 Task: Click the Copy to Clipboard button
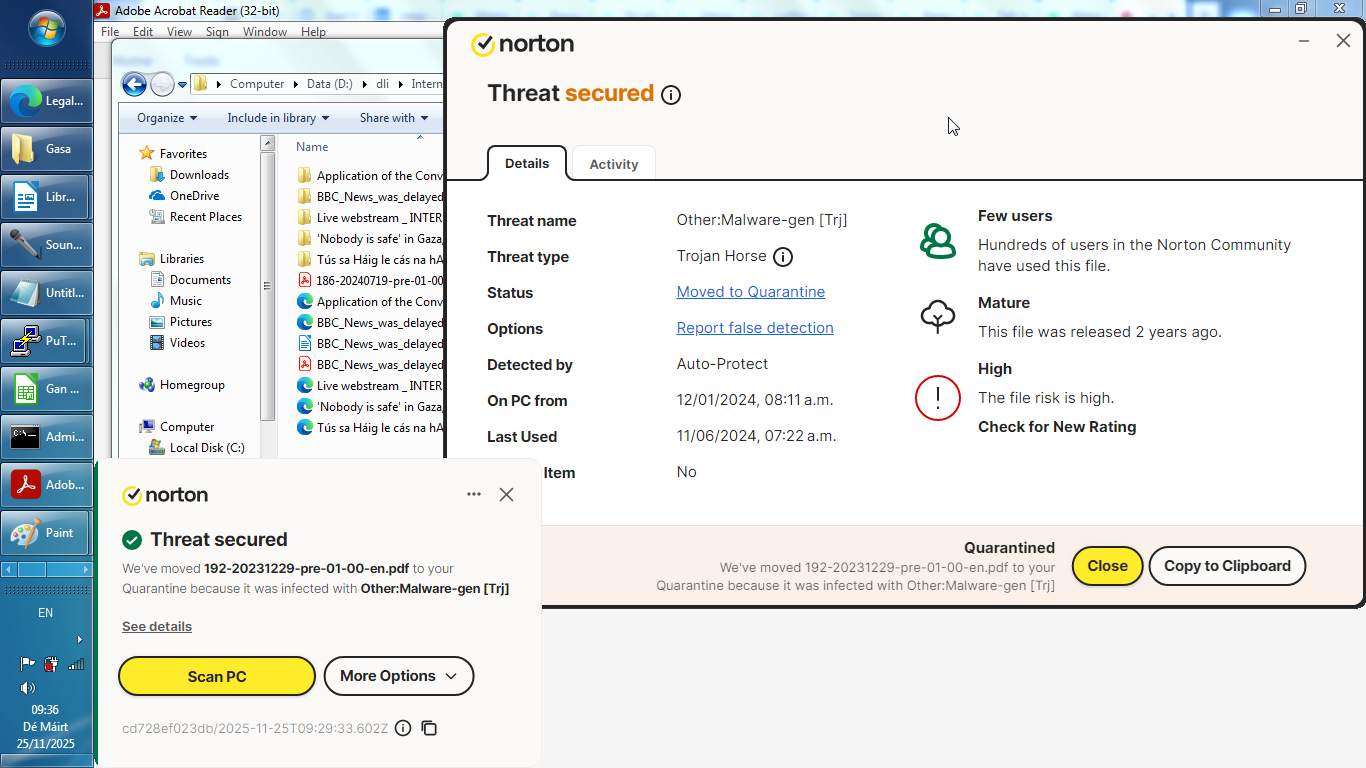coord(1227,566)
